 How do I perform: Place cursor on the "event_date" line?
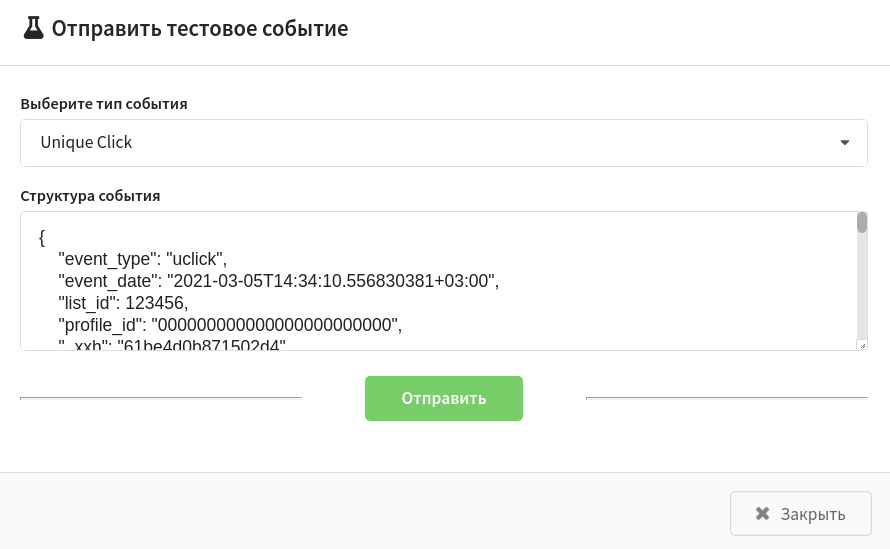click(278, 281)
